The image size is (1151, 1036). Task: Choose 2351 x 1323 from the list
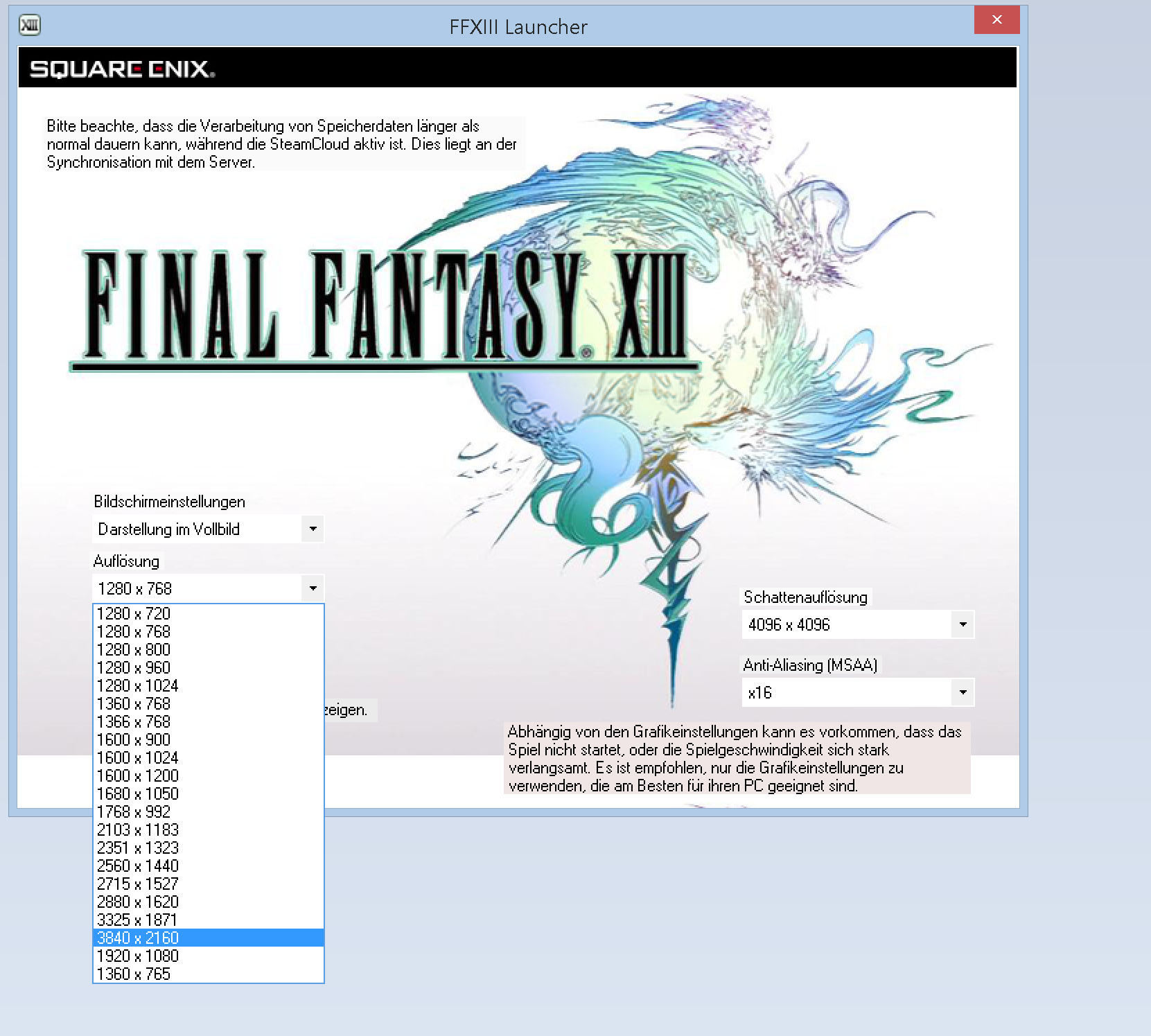pyautogui.click(x=209, y=848)
